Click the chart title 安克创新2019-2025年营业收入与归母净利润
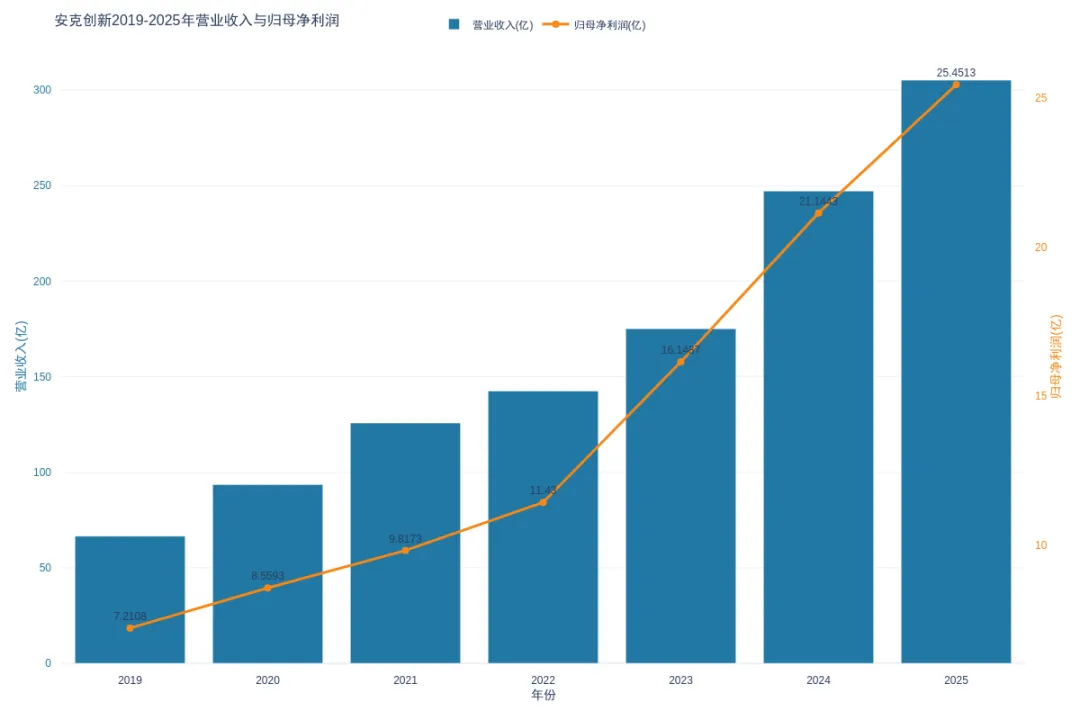This screenshot has width=1080, height=720. 197,21
